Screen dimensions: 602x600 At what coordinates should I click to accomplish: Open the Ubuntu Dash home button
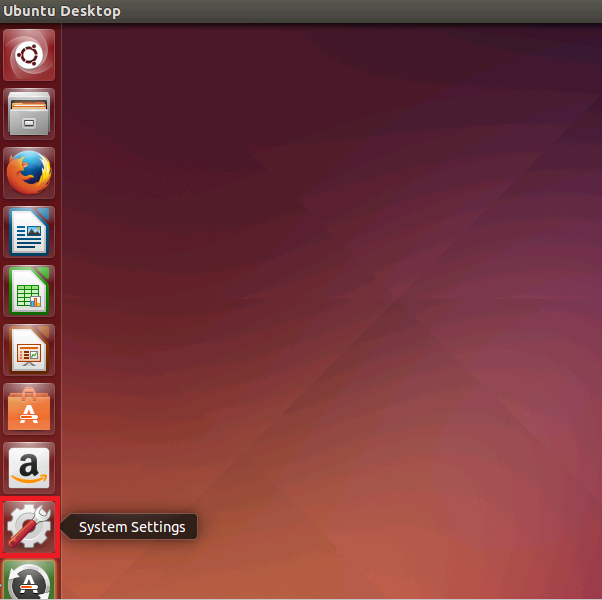(x=29, y=55)
